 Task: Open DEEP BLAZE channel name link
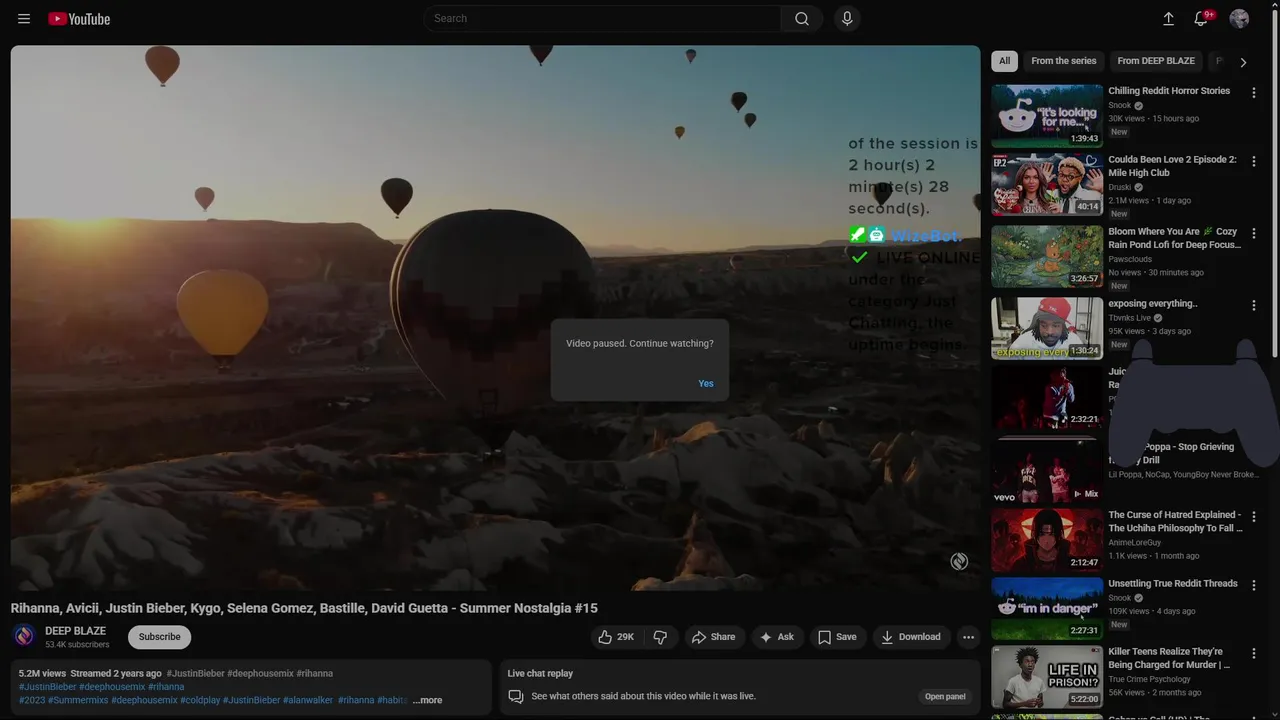pos(75,631)
